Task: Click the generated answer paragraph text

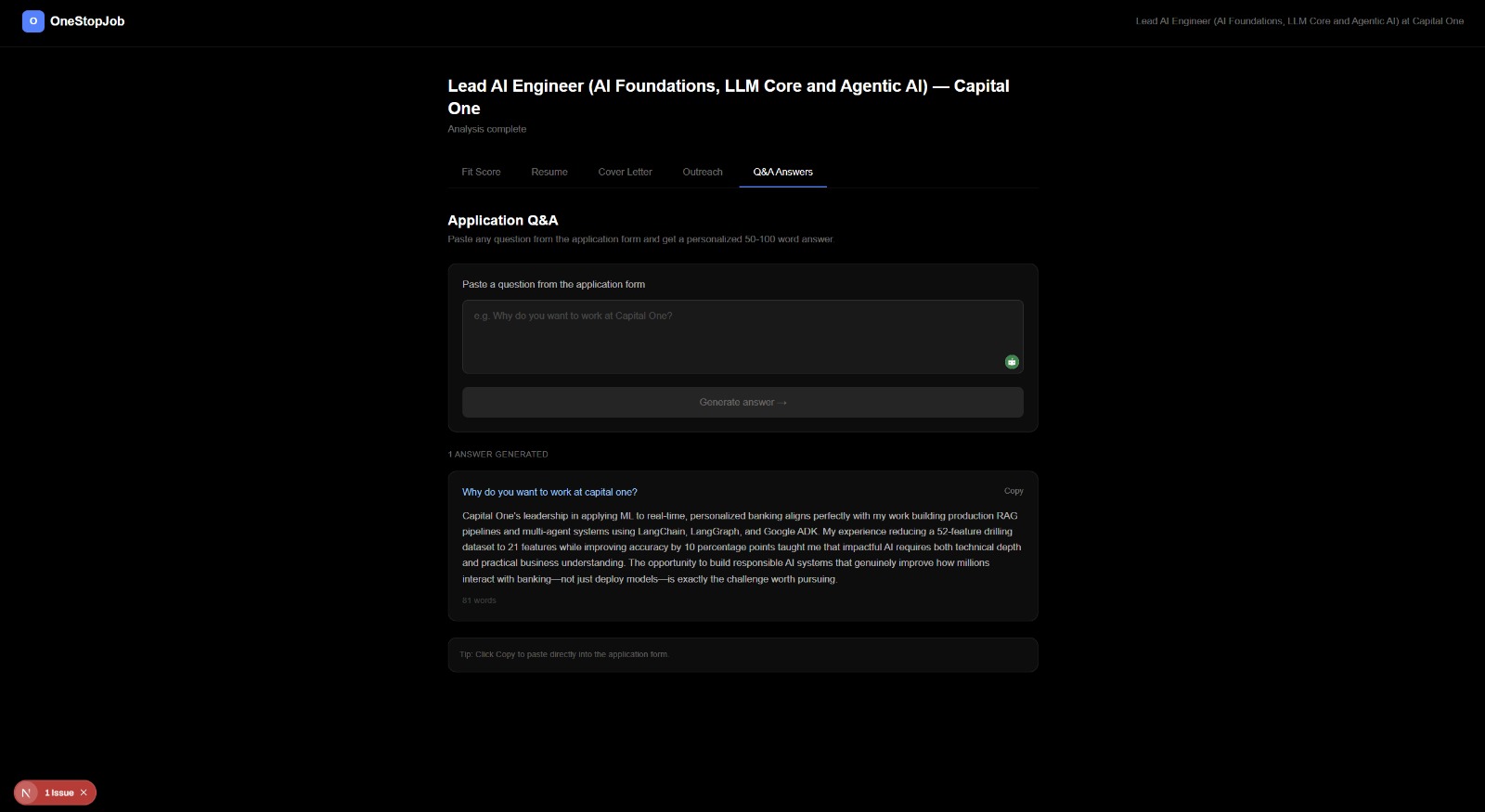Action: point(742,548)
